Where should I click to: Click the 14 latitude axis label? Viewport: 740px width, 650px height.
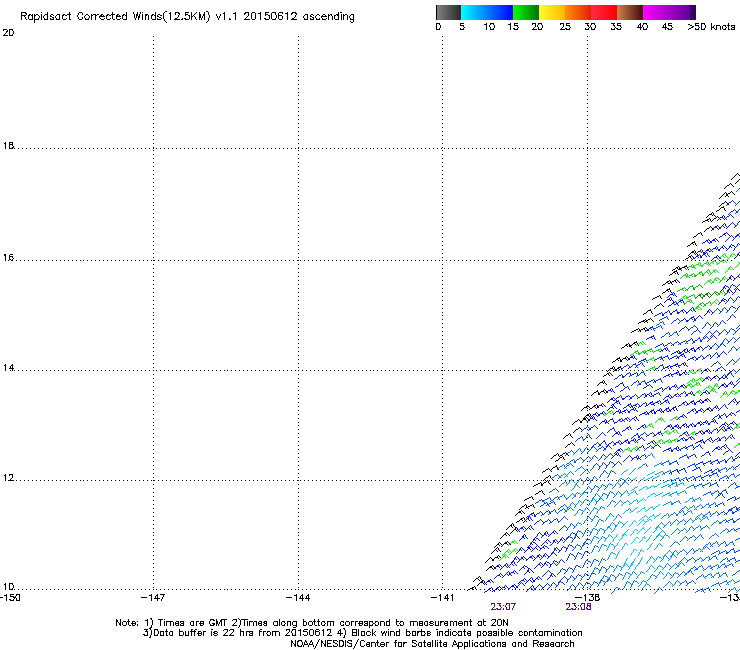[8, 368]
